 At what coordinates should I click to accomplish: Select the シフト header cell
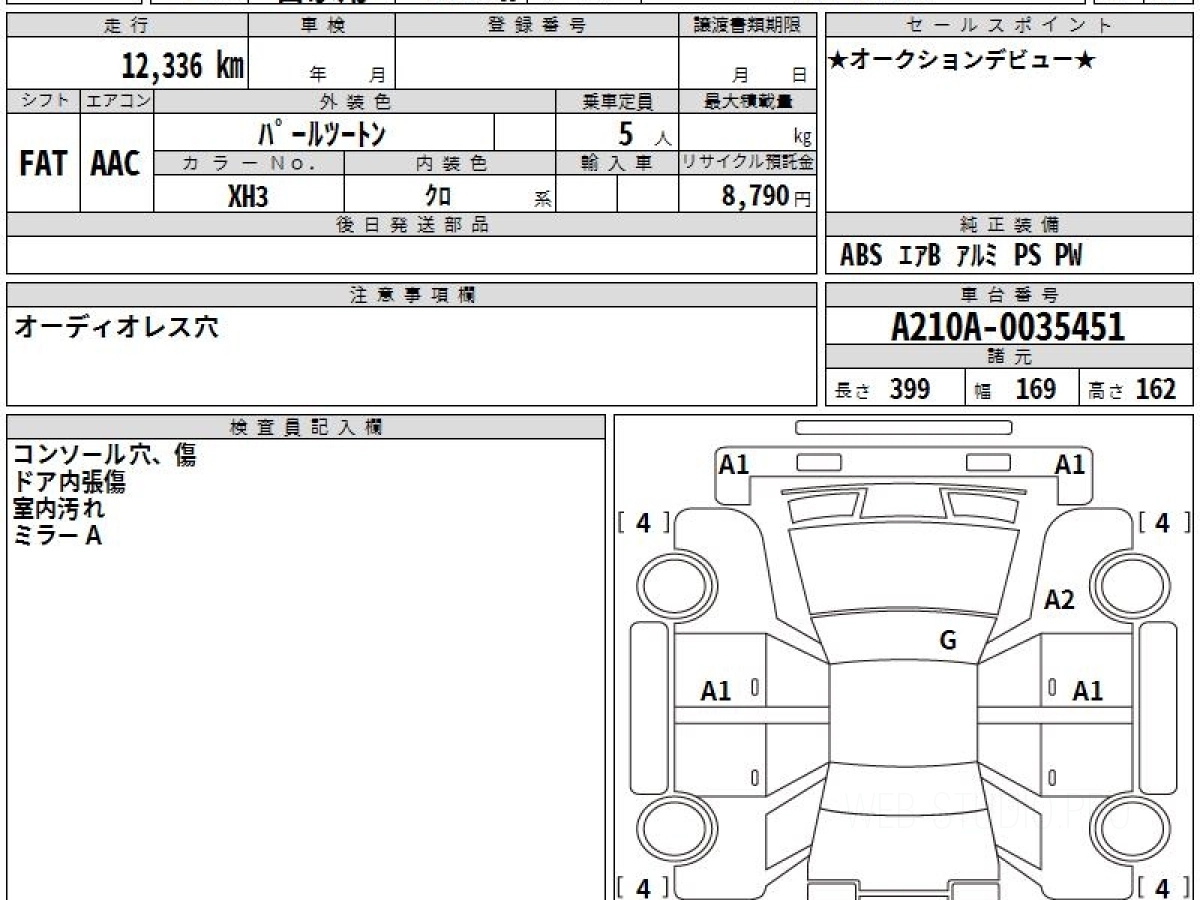tap(43, 101)
